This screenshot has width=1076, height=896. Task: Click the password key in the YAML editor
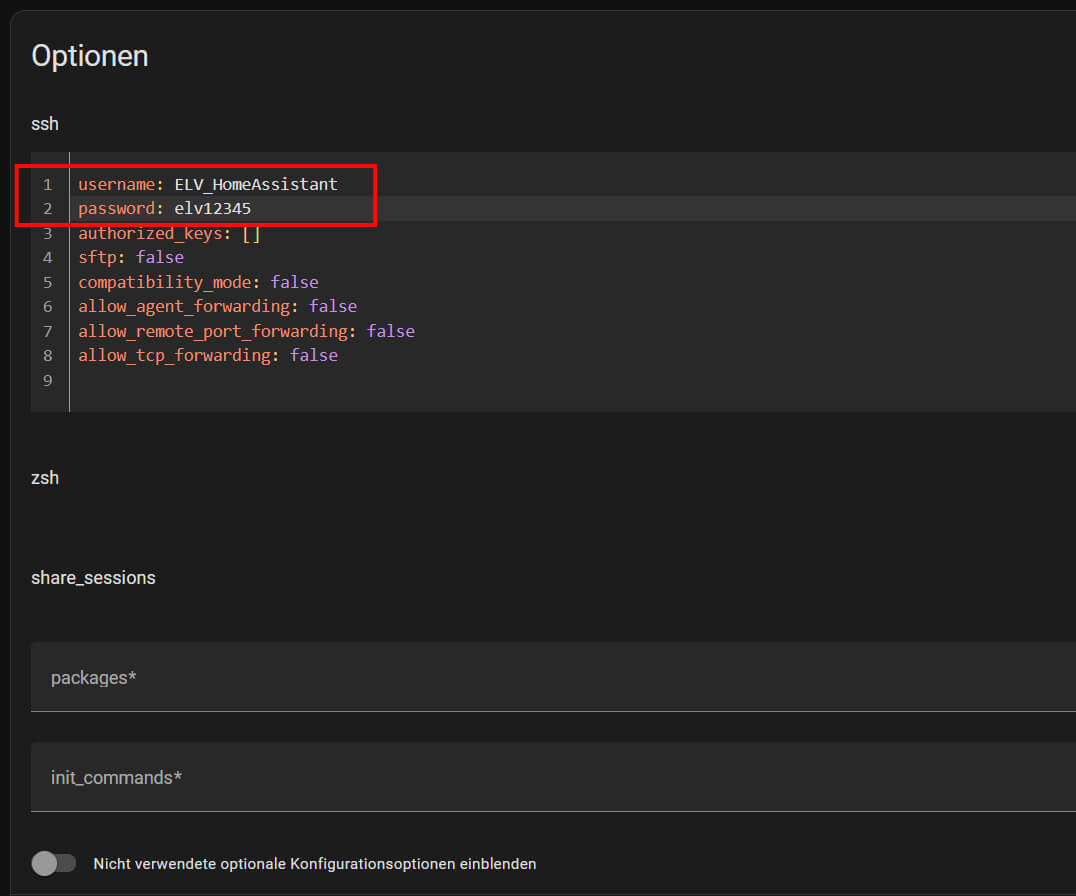pyautogui.click(x=116, y=208)
